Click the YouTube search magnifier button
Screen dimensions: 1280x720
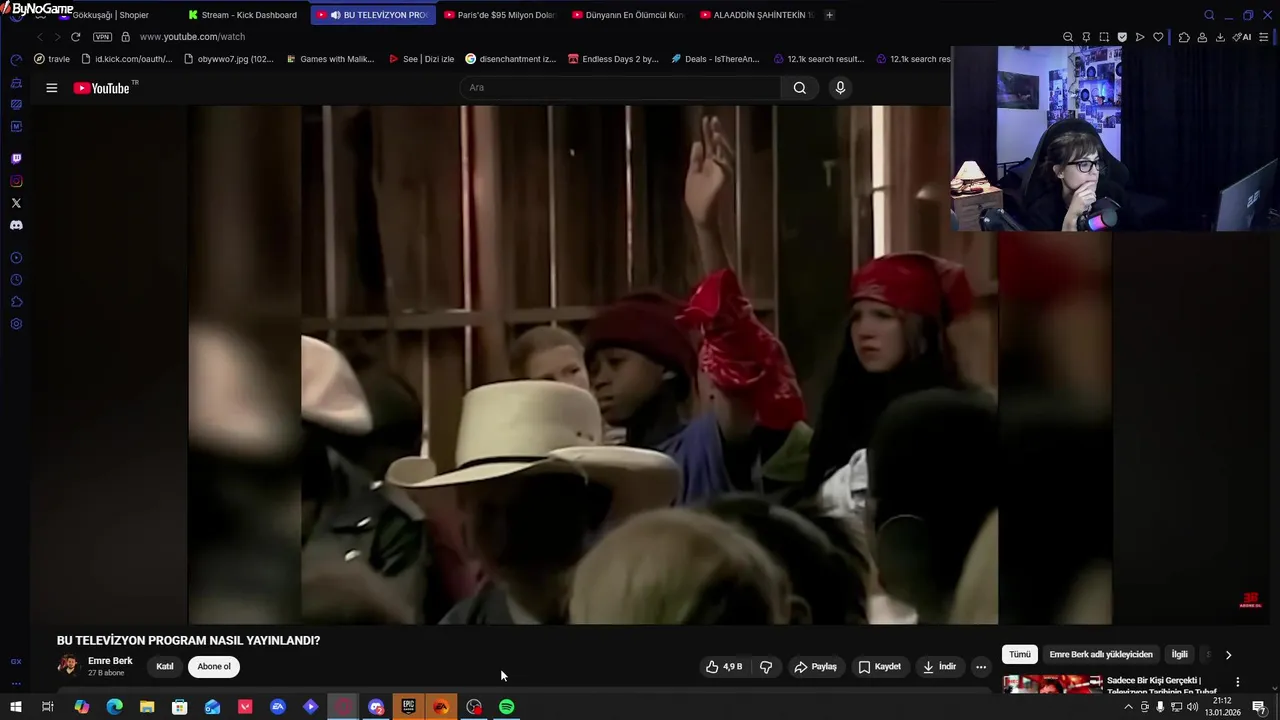pos(799,88)
